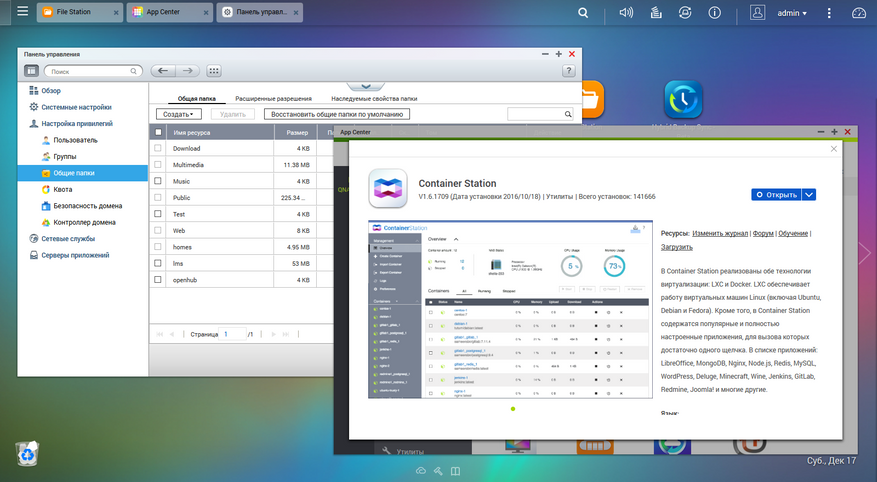Show Control Panel grid overview icon
Screen dimensions: 877x482
pyautogui.click(x=214, y=70)
